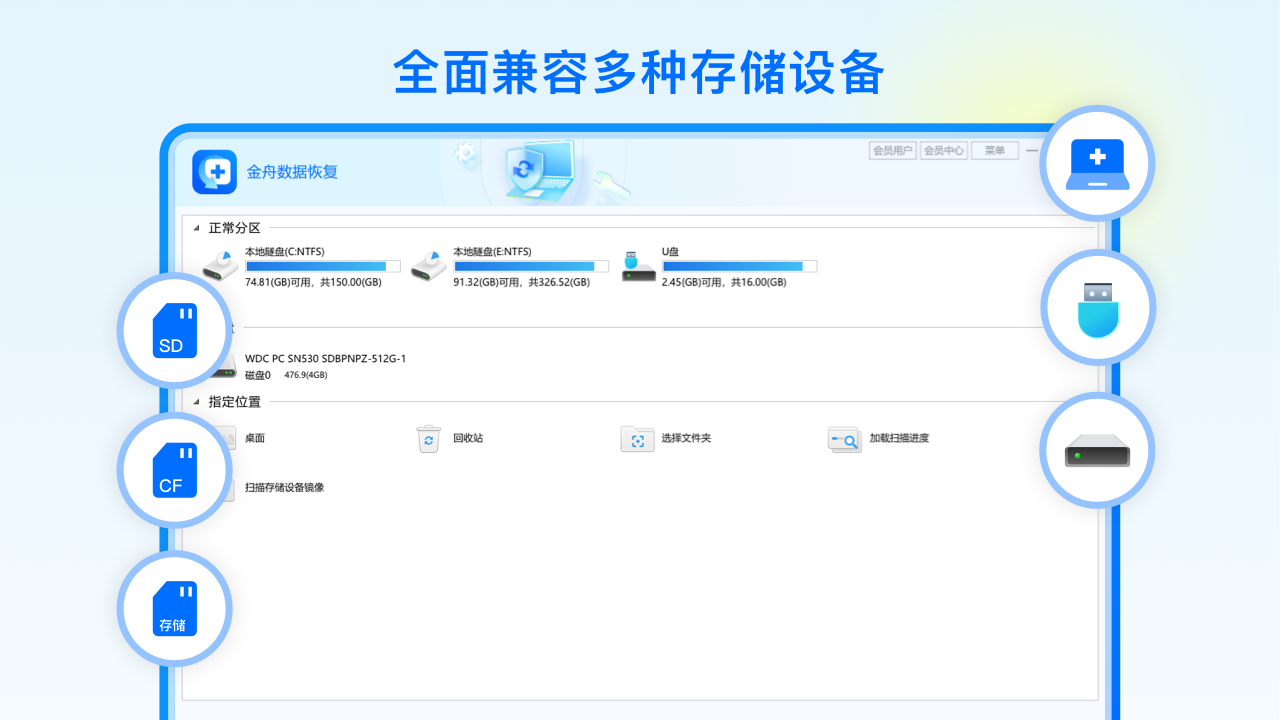Viewport: 1280px width, 720px height.
Task: Click the headline 全面兼容多种存储设备
Action: [x=639, y=73]
